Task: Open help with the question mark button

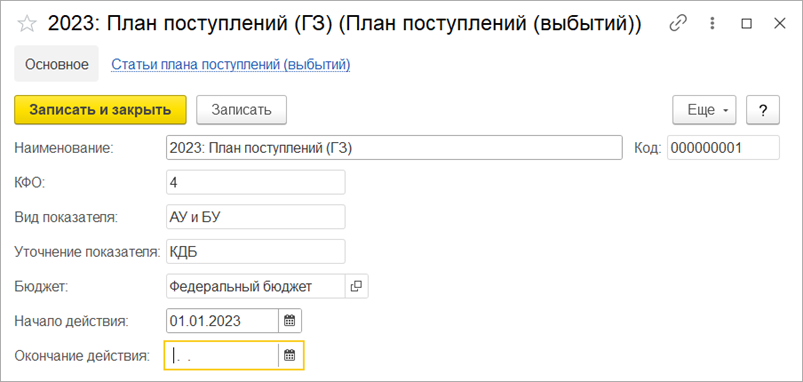Action: pyautogui.click(x=763, y=110)
